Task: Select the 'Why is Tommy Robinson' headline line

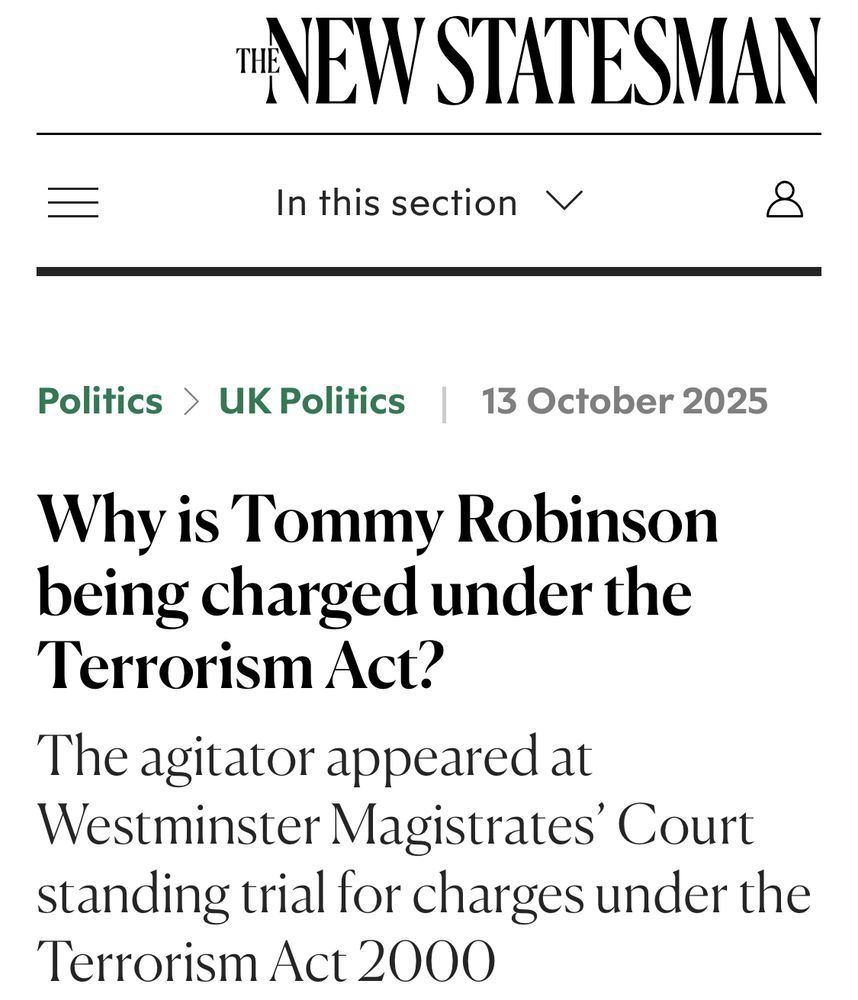Action: click(x=378, y=521)
